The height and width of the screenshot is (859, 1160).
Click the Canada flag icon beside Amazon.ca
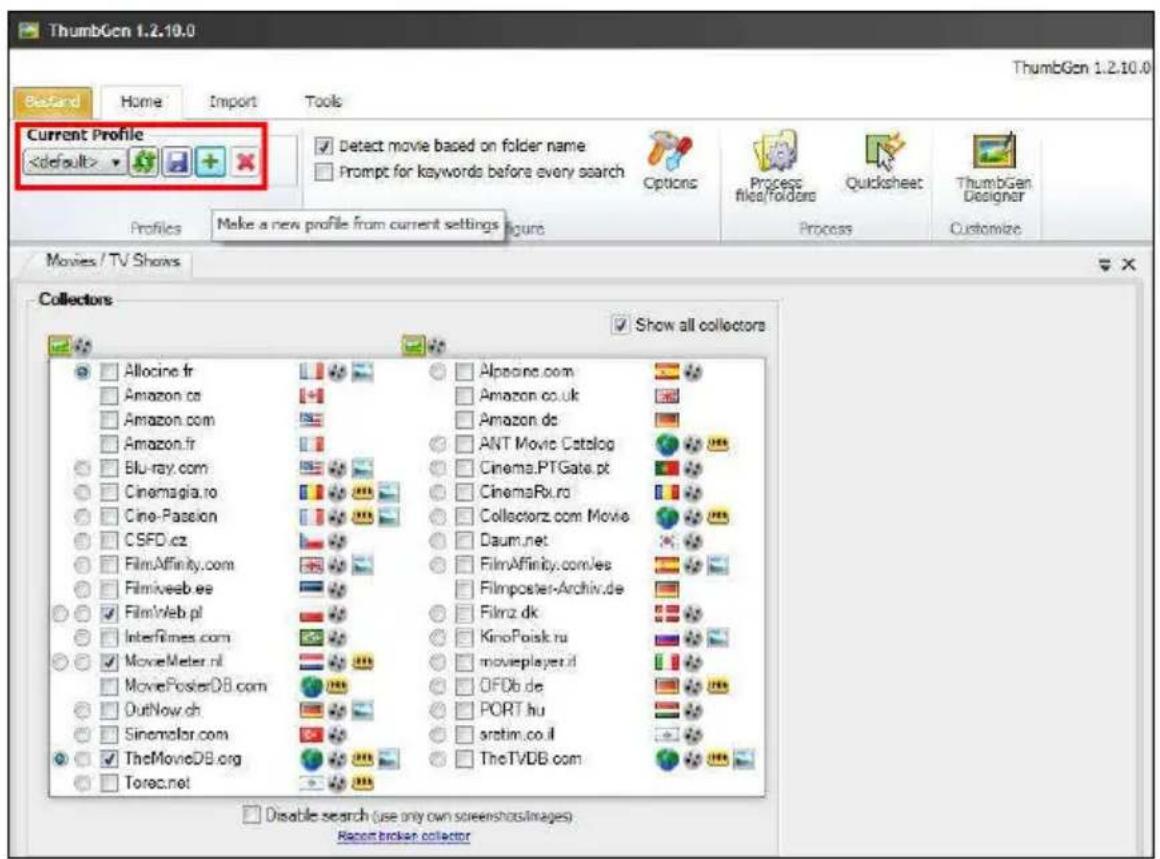coord(311,396)
